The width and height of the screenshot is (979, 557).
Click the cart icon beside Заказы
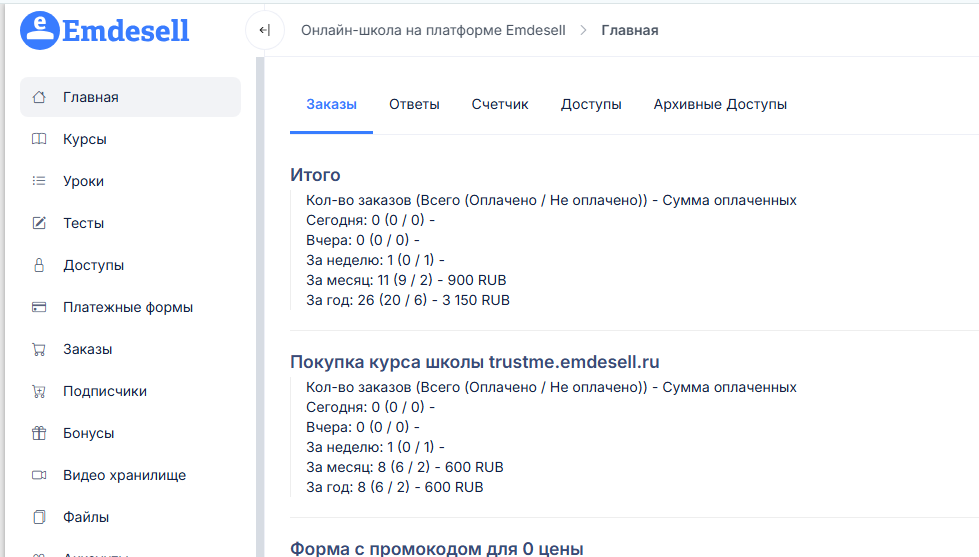point(39,349)
